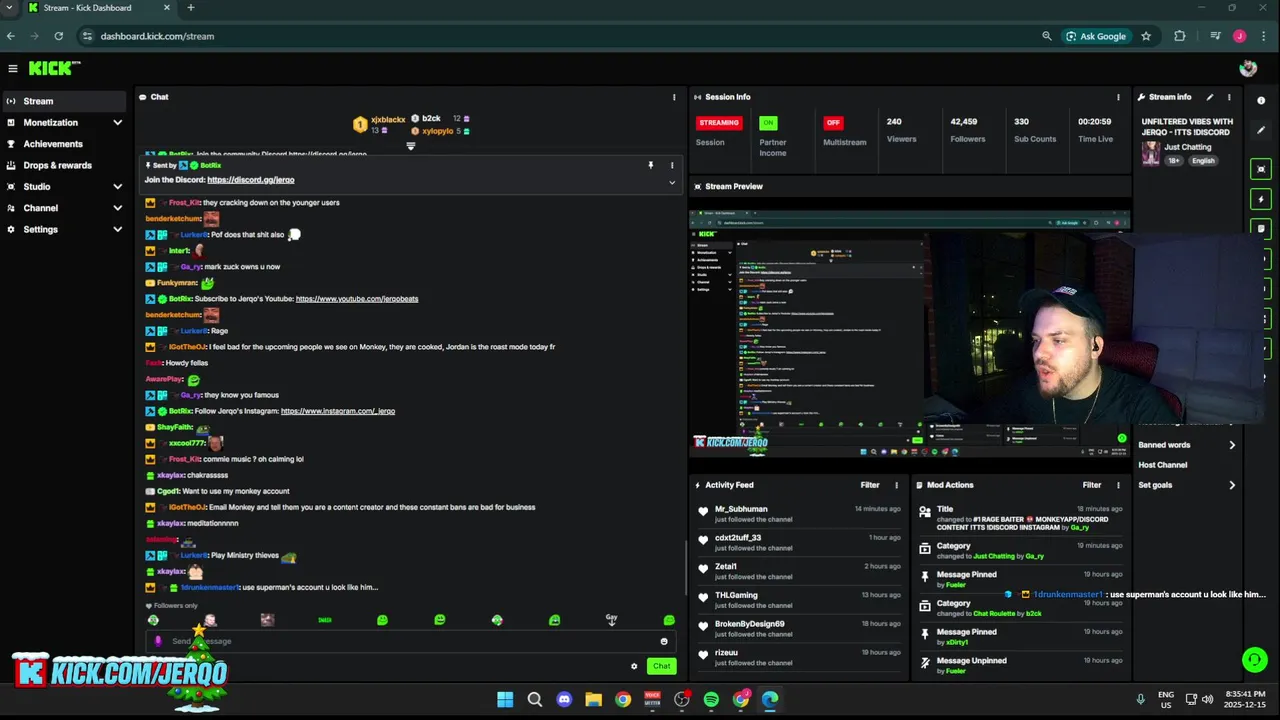
Task: Open a new browser tab
Action: pos(190,8)
